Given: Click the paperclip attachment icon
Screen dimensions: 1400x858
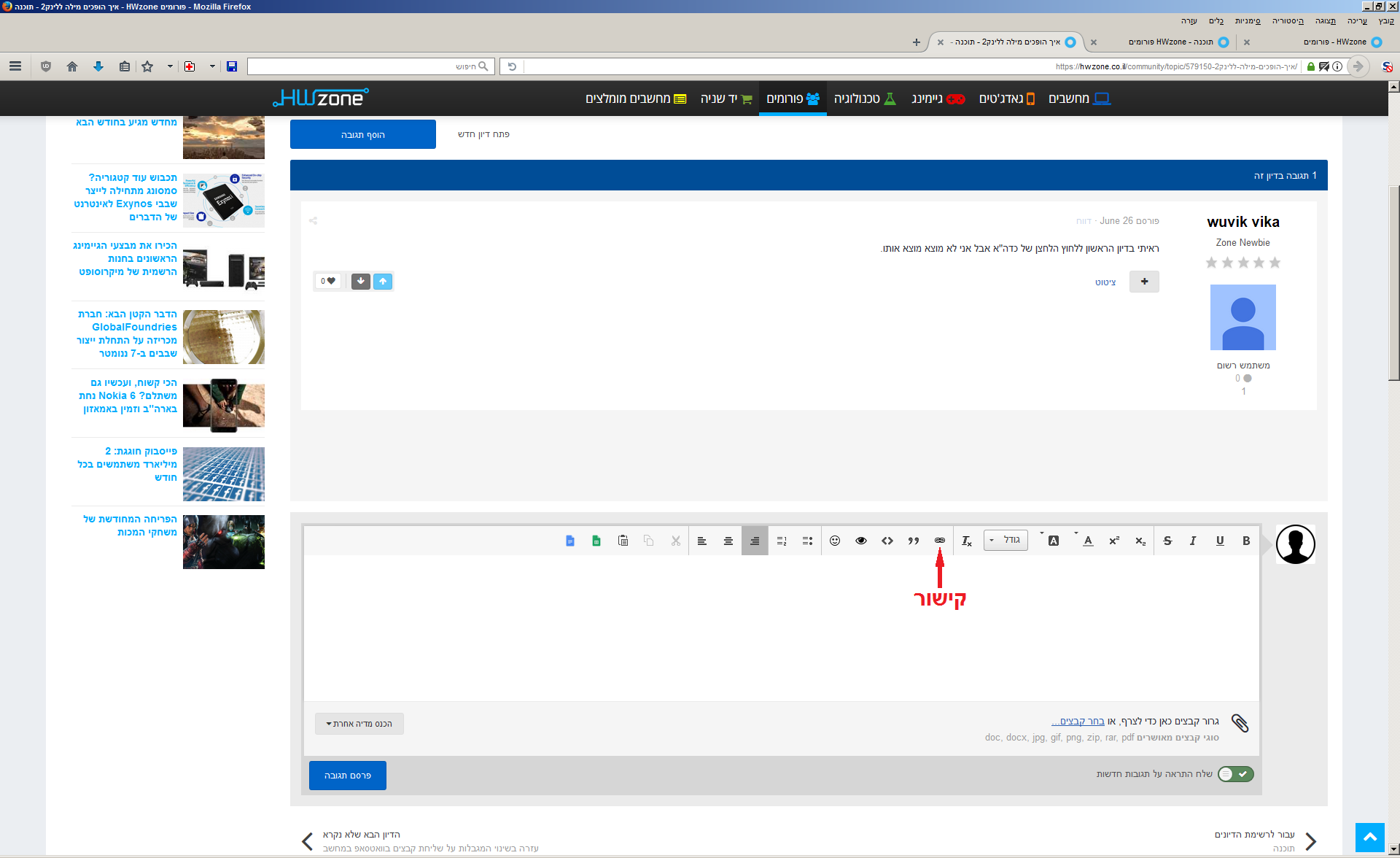Looking at the screenshot, I should [x=1240, y=723].
